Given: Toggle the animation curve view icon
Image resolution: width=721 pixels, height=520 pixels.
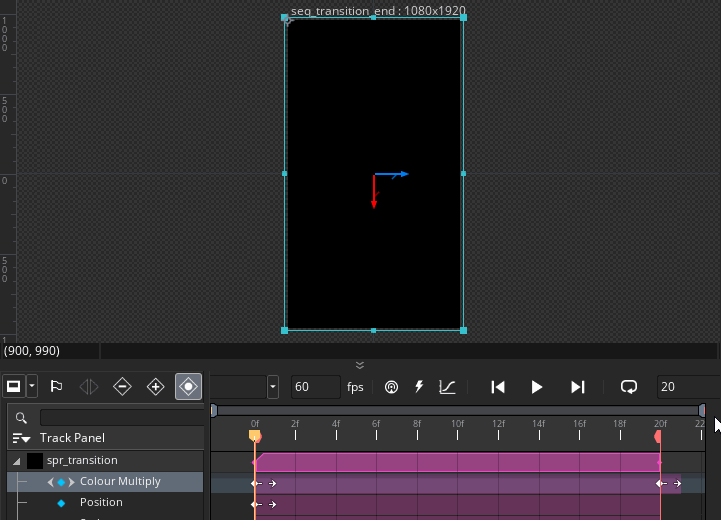Looking at the screenshot, I should pyautogui.click(x=448, y=387).
